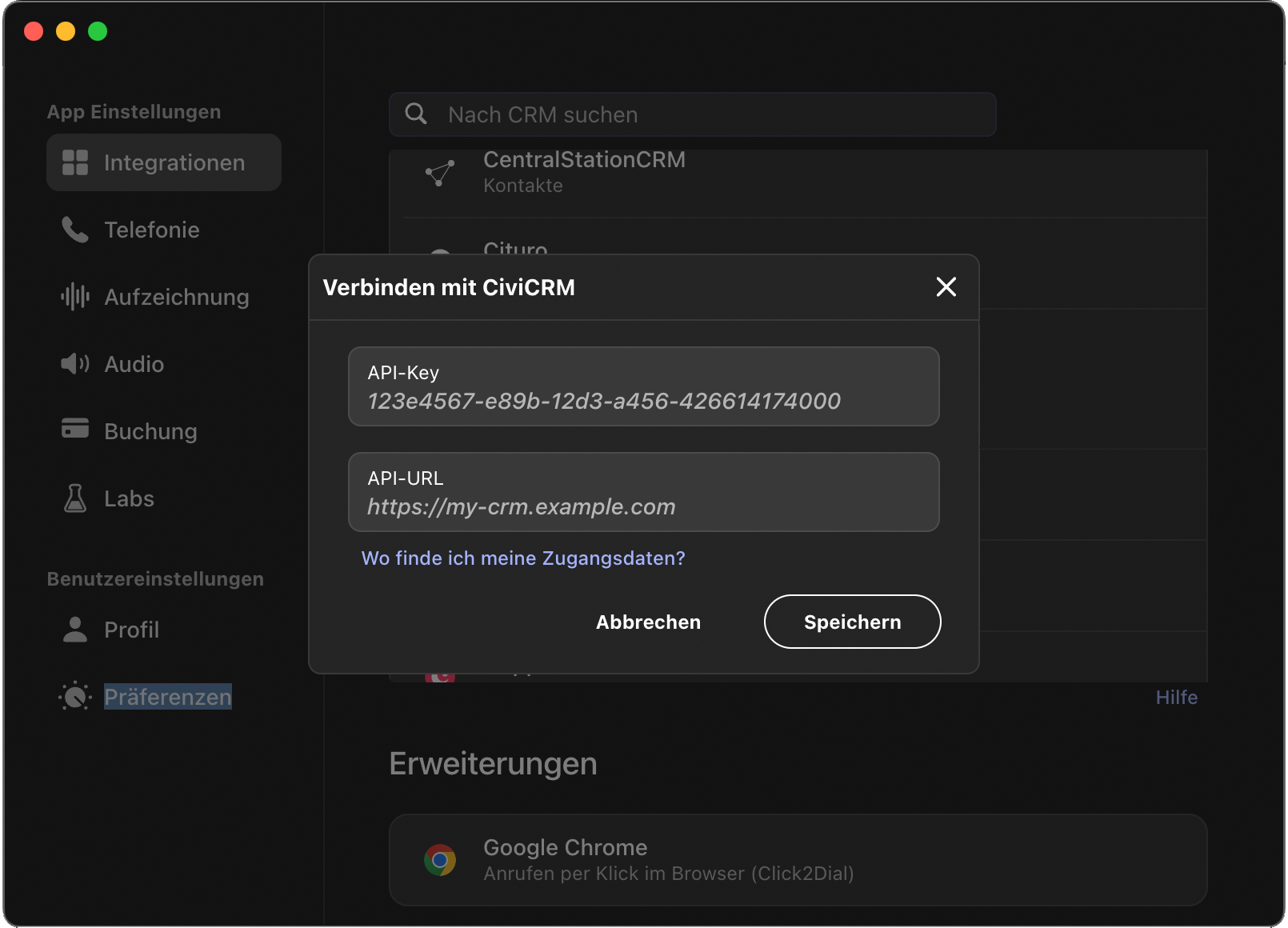This screenshot has width=1288, height=928.
Task: Click the CentralStationCRM logo icon
Action: tap(440, 173)
